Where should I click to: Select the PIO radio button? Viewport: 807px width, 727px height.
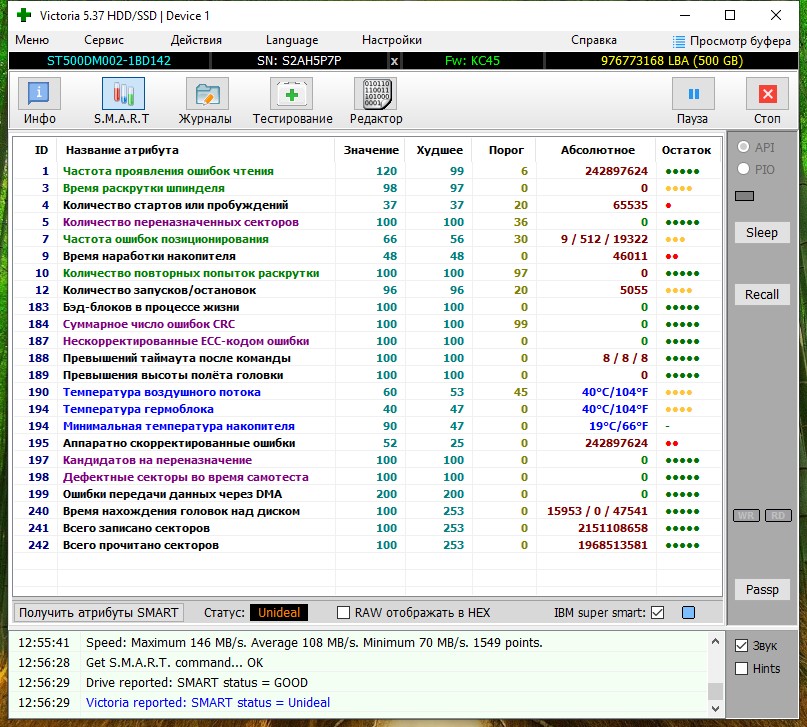tap(743, 169)
